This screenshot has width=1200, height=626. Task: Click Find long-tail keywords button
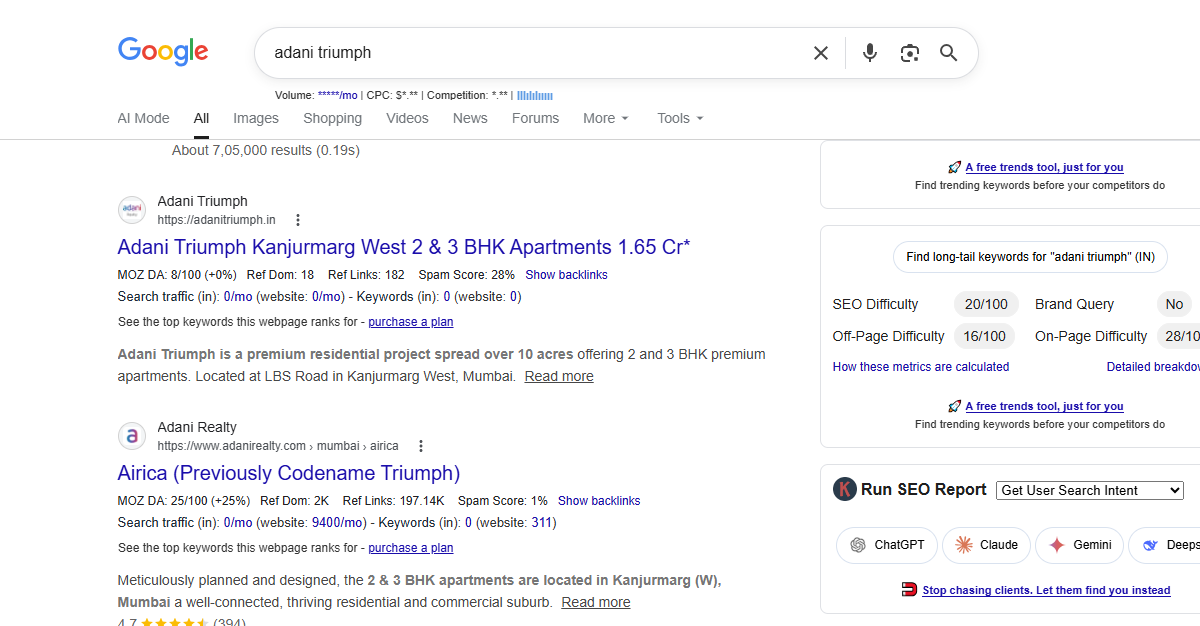click(x=1030, y=257)
